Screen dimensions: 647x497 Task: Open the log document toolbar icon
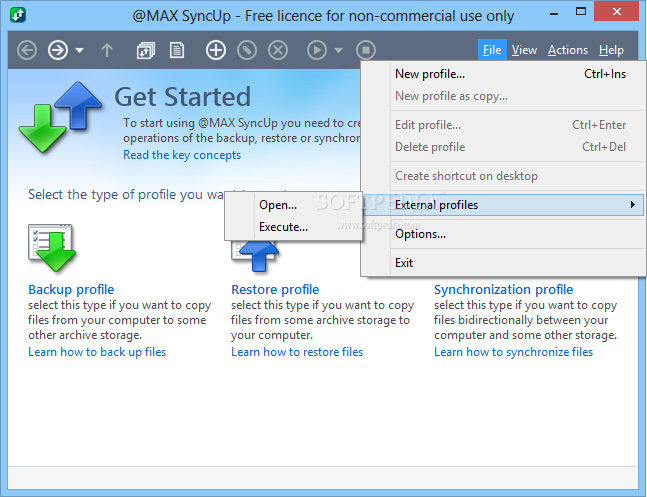[x=177, y=50]
